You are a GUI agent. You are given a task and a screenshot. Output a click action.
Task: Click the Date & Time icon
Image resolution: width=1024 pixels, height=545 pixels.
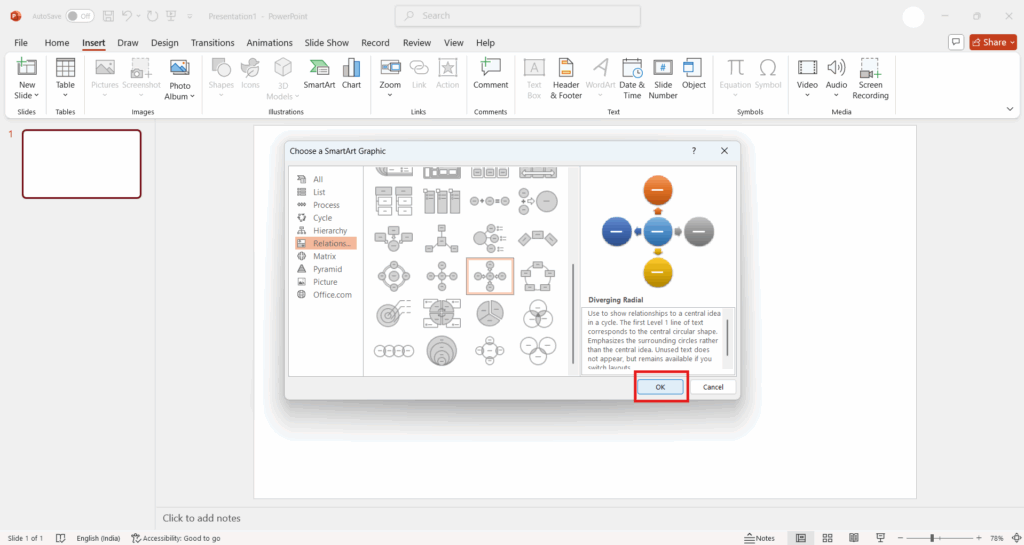[631, 77]
